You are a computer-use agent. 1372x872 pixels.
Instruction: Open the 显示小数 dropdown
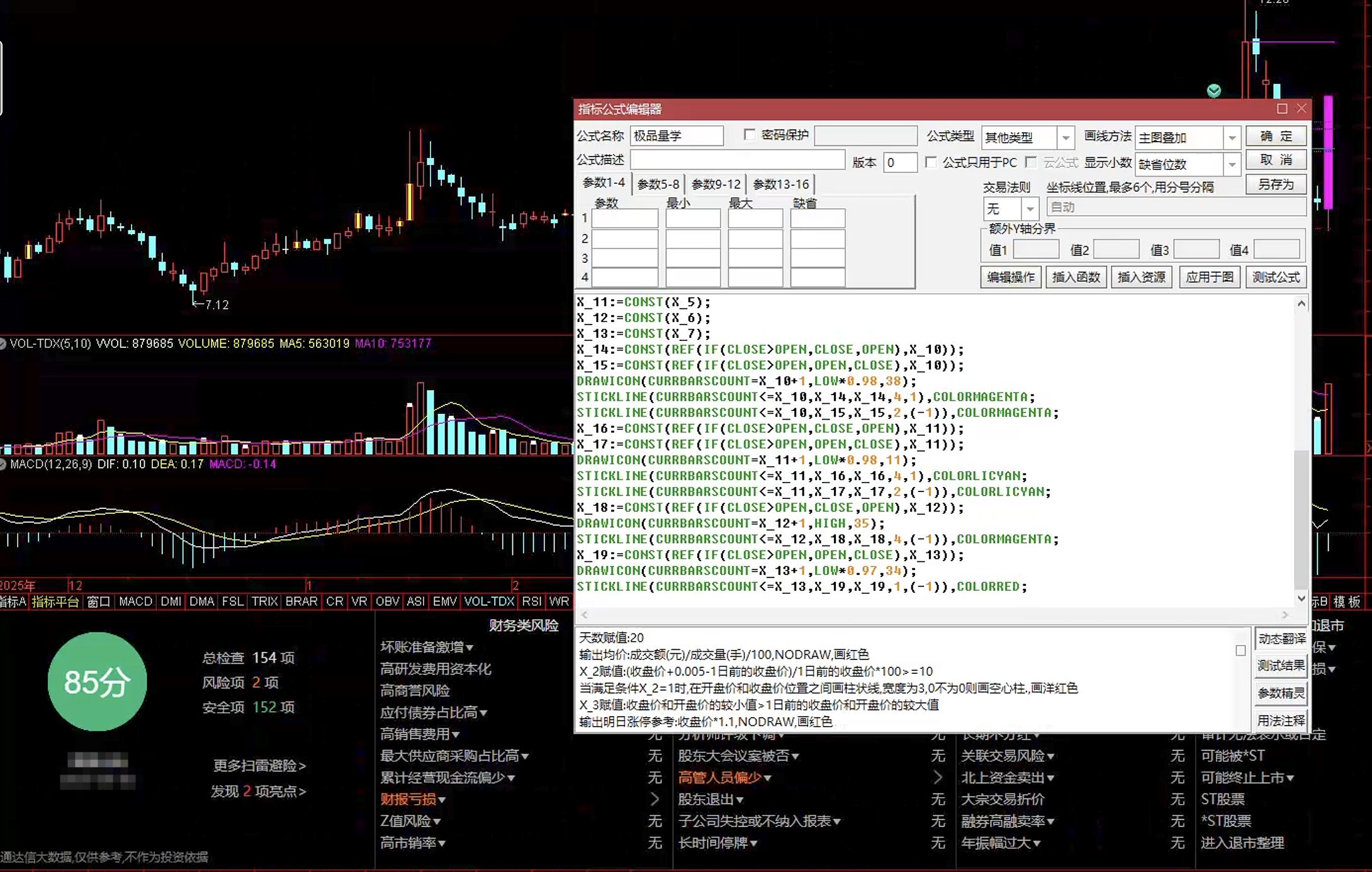pos(1232,165)
